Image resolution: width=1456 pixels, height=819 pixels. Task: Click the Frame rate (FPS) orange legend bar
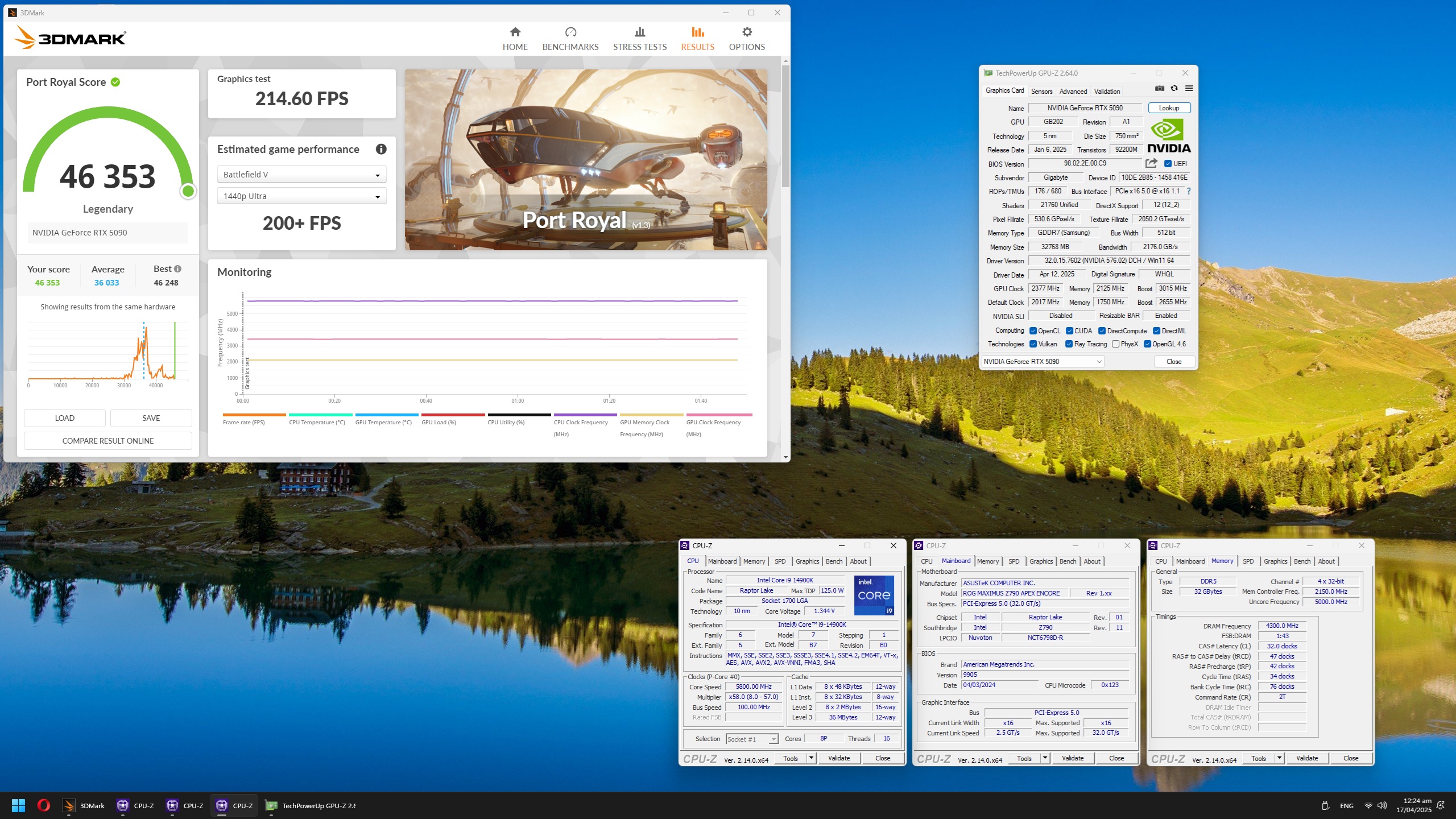254,415
